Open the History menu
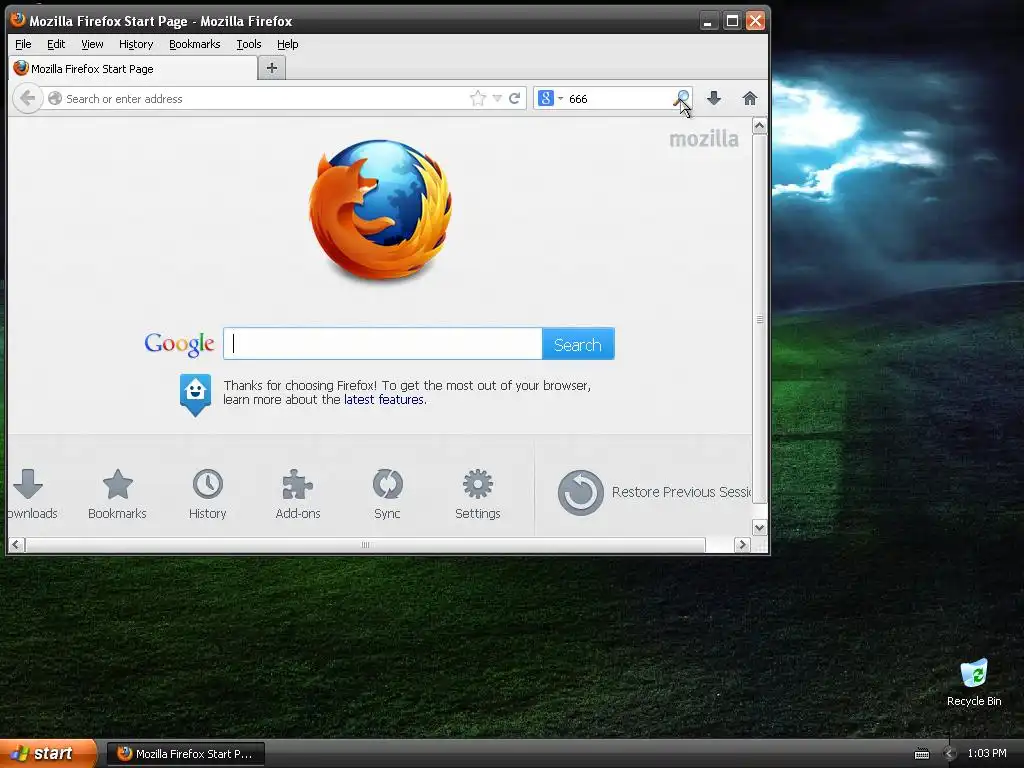The height and width of the screenshot is (768, 1024). point(136,44)
